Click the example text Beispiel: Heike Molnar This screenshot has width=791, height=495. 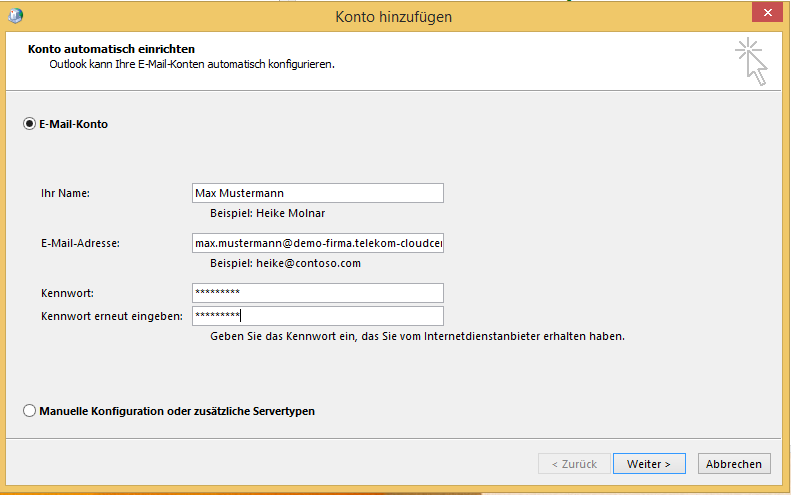(267, 213)
